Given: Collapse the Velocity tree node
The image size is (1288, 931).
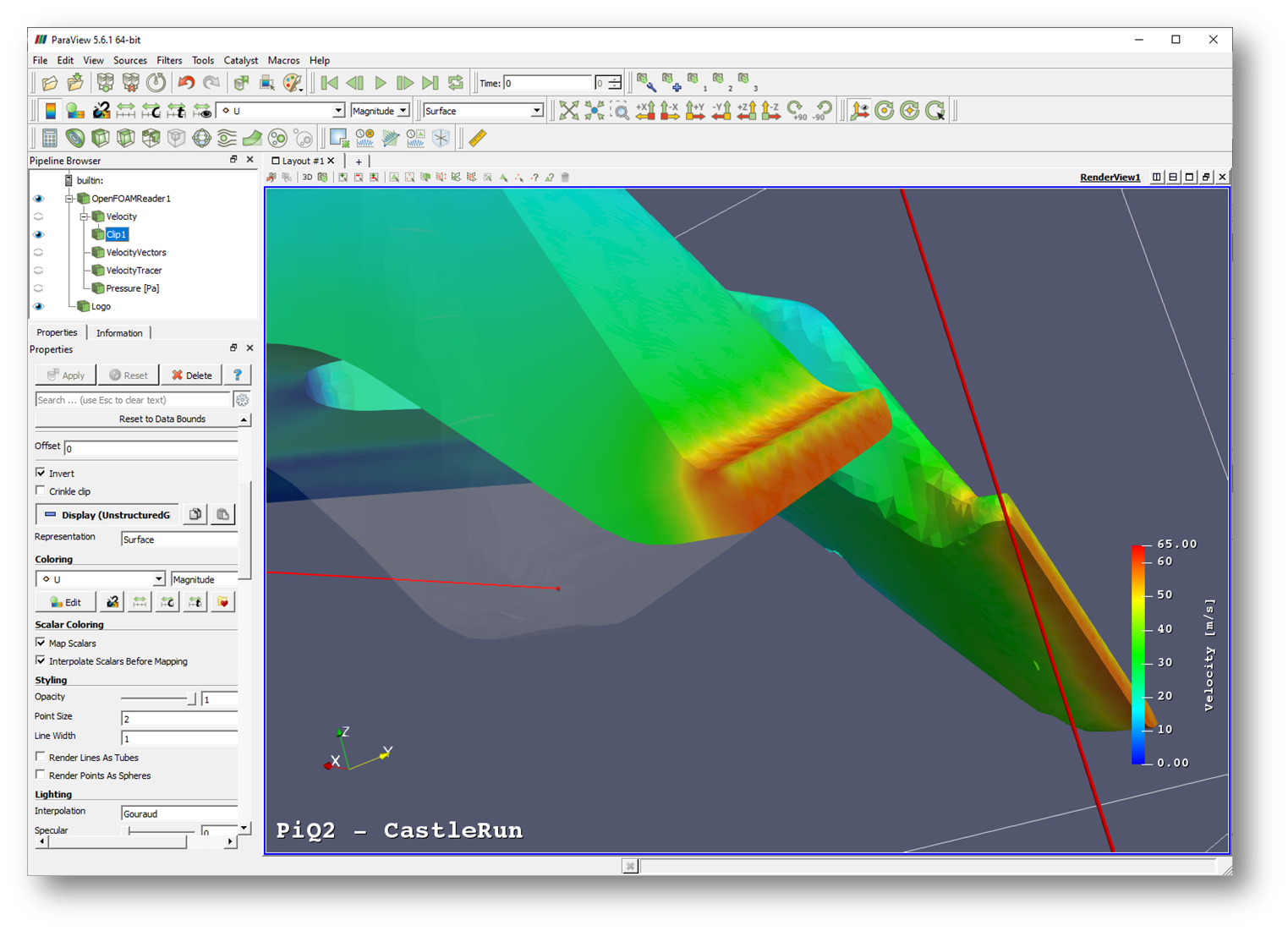Looking at the screenshot, I should click(84, 216).
